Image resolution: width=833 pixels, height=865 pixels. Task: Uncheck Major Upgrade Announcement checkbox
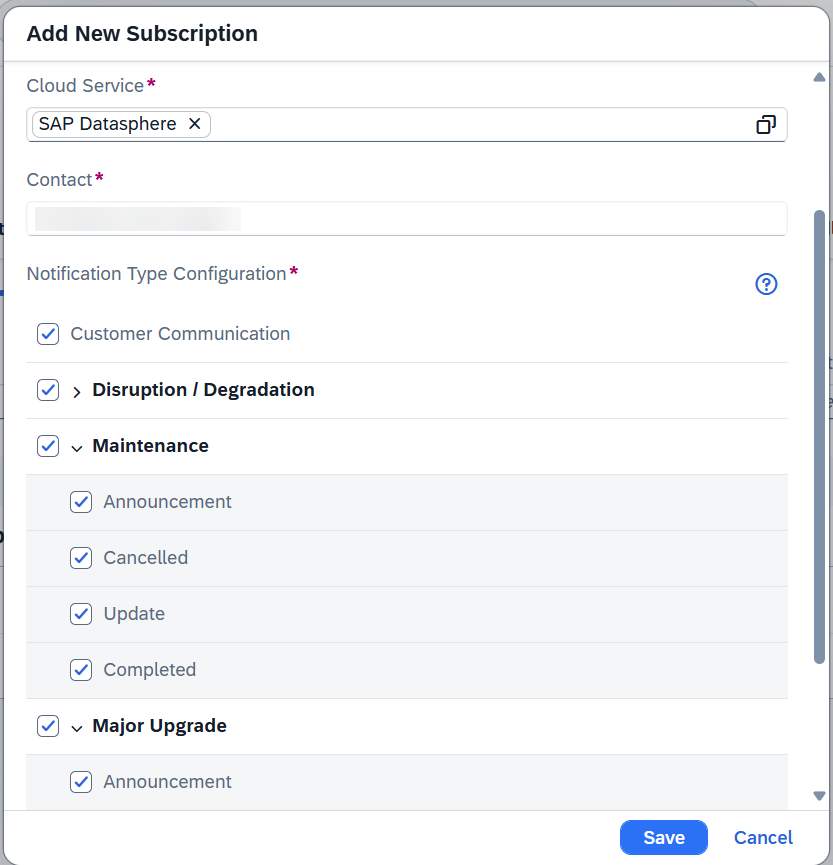pos(81,782)
